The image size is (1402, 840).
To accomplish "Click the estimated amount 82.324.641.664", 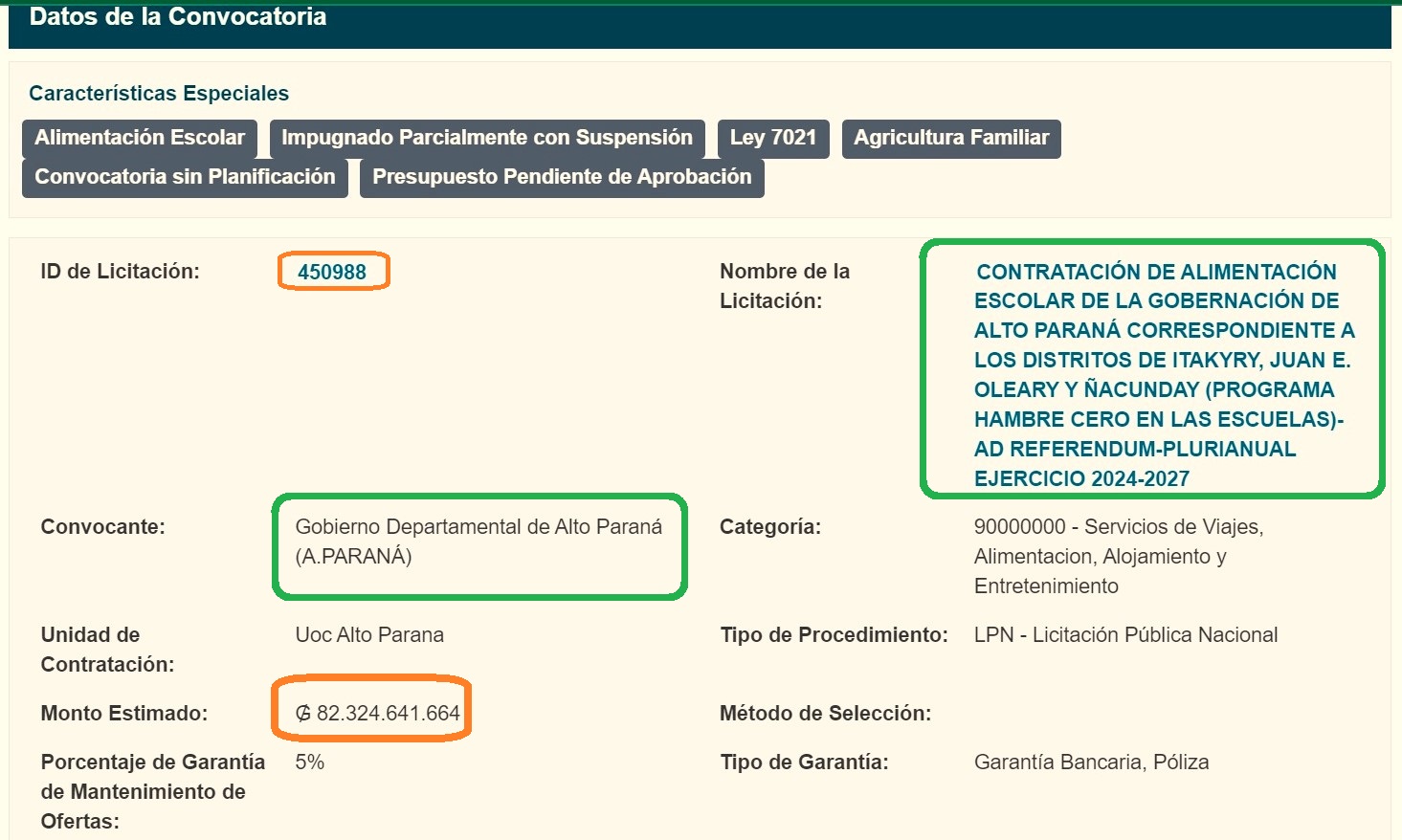I will [x=378, y=714].
